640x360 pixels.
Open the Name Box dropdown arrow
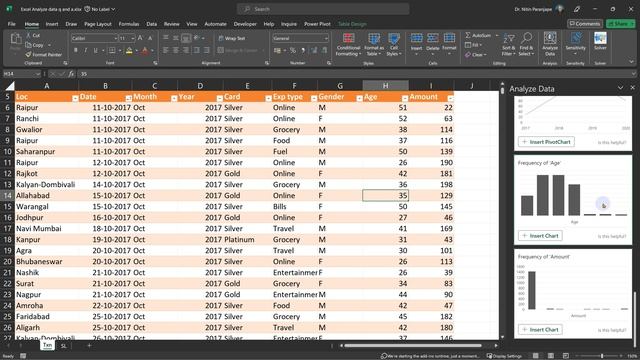(x=38, y=74)
